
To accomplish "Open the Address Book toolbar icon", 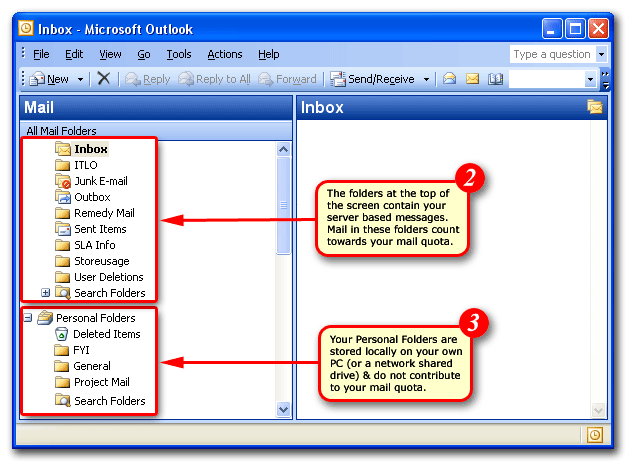I will point(495,79).
